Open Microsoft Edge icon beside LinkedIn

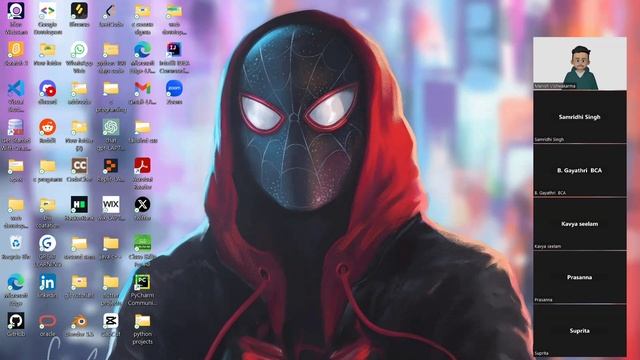(16, 282)
